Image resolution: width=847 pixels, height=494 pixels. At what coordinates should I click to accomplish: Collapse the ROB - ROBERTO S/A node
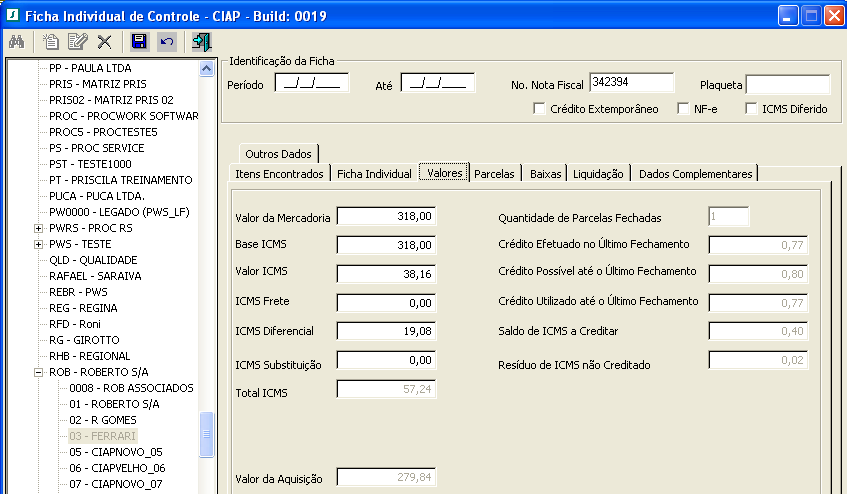[x=38, y=372]
